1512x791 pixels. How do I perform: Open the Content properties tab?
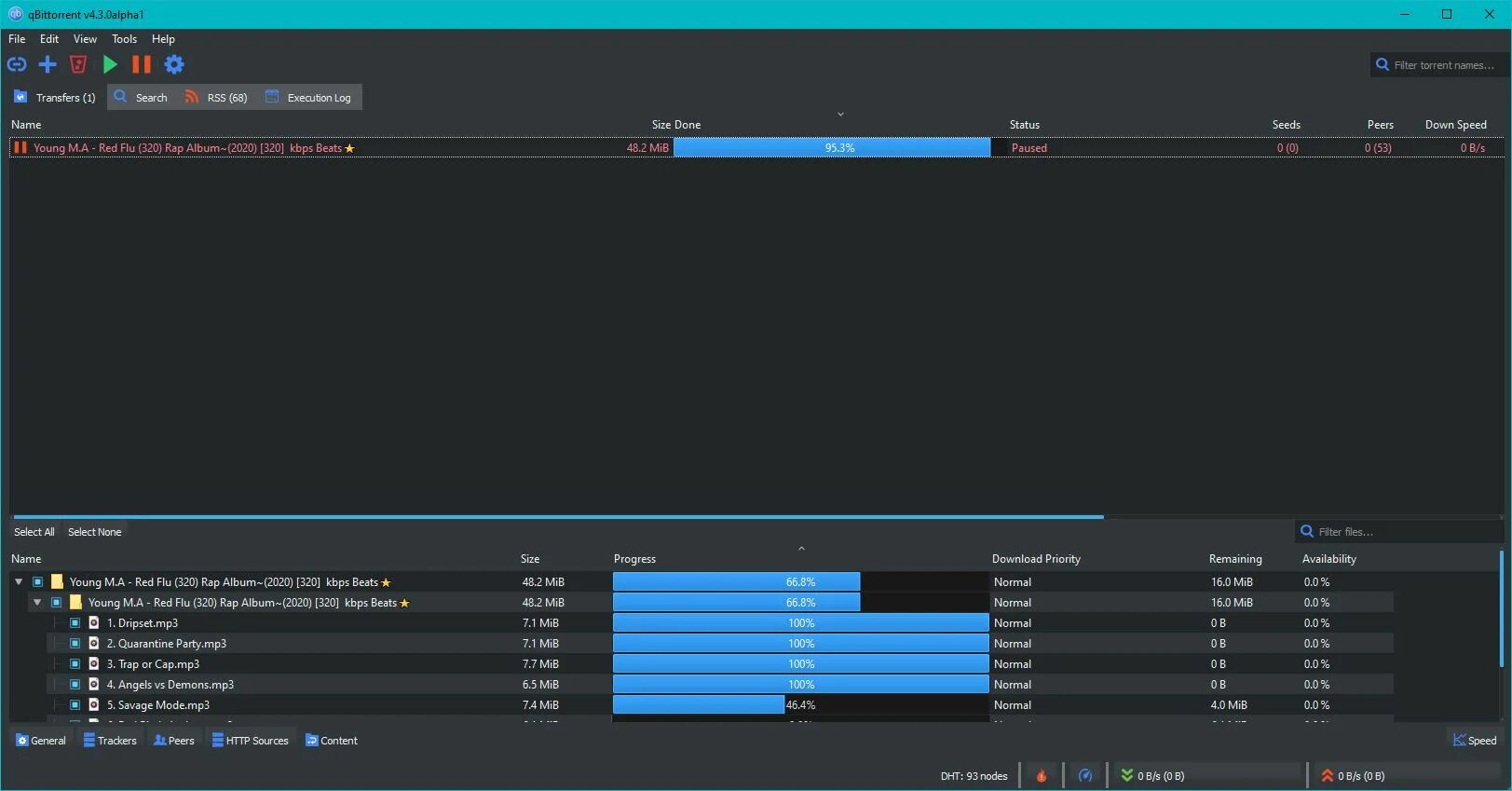point(332,741)
